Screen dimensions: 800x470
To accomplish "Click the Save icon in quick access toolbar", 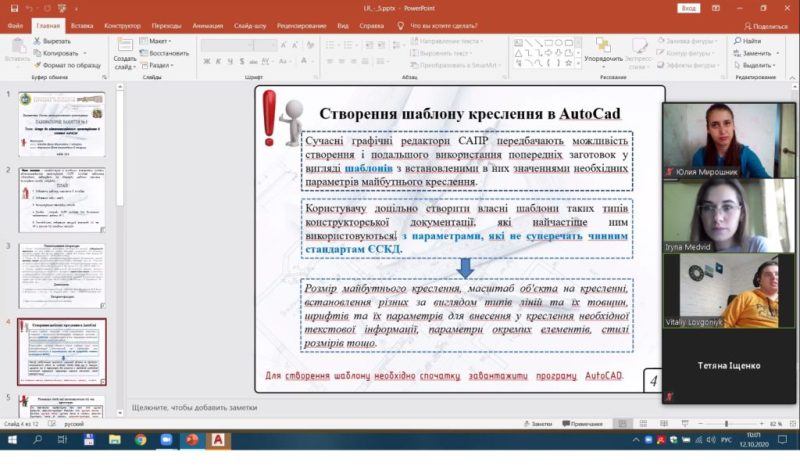I will pos(14,8).
